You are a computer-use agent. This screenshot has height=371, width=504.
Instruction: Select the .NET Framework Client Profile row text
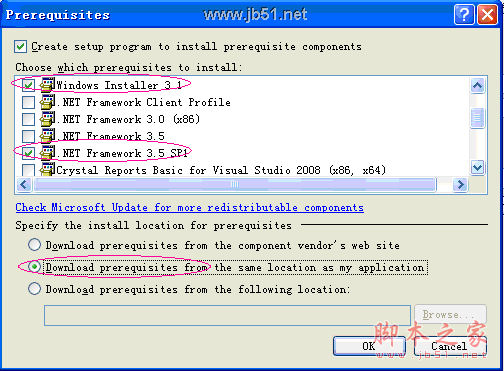[144, 102]
